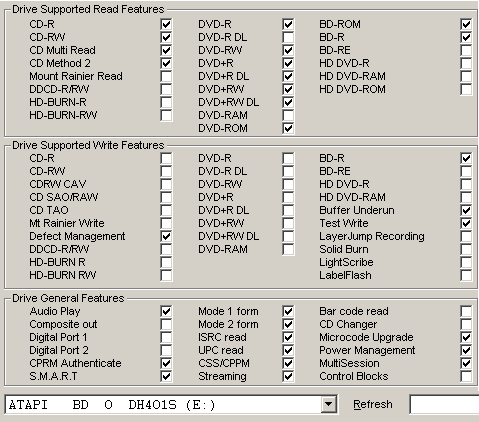The image size is (479, 422).
Task: Check the Control Blocks checkbox
Action: (x=466, y=376)
